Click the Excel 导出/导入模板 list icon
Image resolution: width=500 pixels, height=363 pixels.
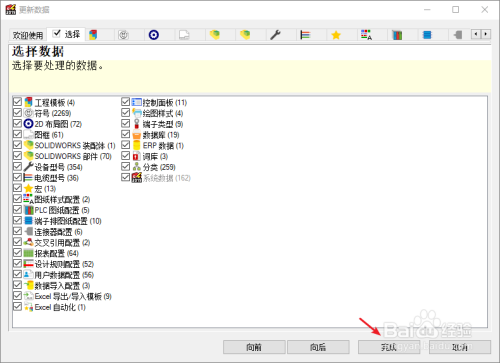[x=28, y=296]
